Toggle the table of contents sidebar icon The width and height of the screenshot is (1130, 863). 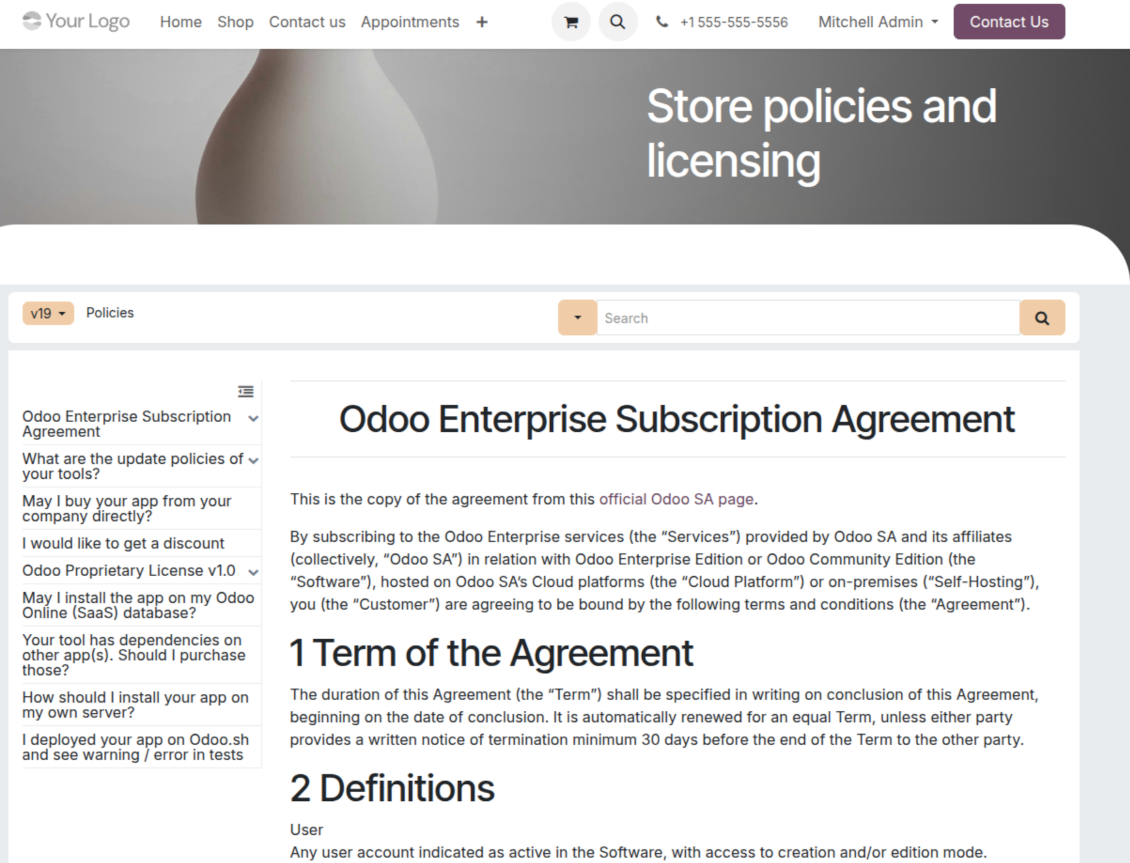click(x=245, y=391)
